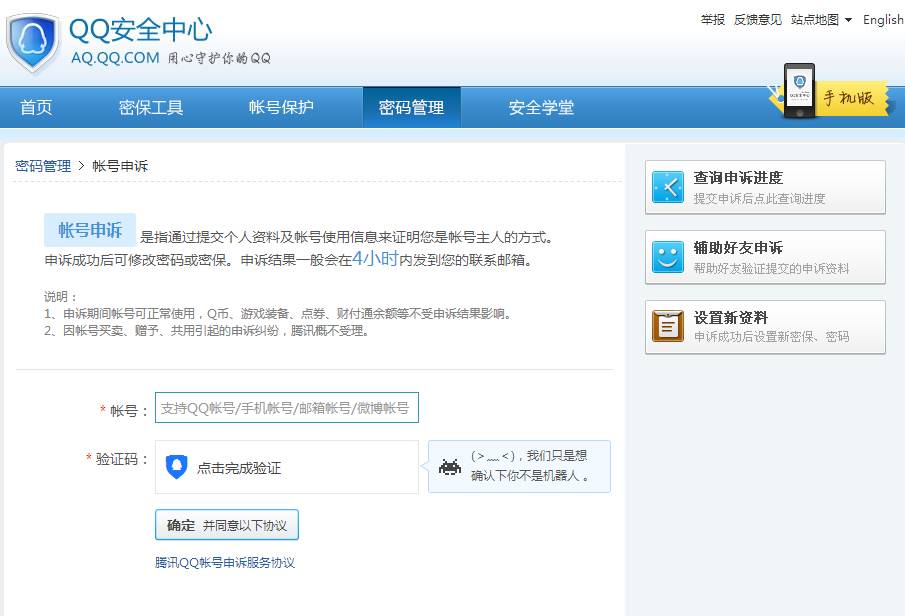Image resolution: width=905 pixels, height=616 pixels.
Task: Open the 反馈意见 link
Action: coord(758,20)
